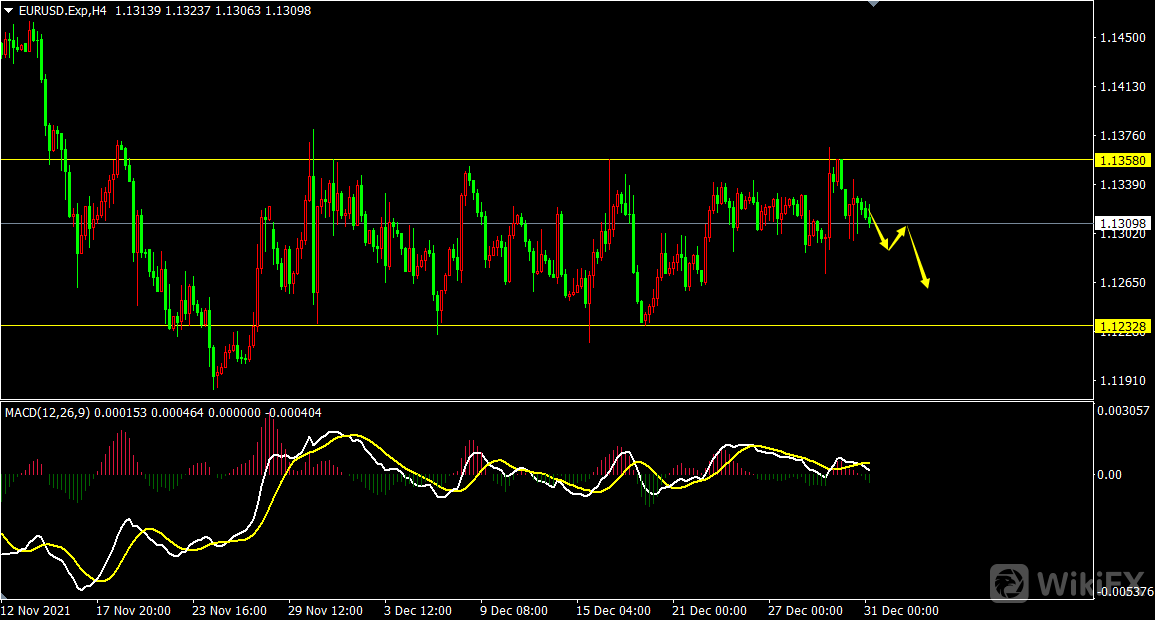Select the 1.12328 yellow price level label

[x=1124, y=326]
